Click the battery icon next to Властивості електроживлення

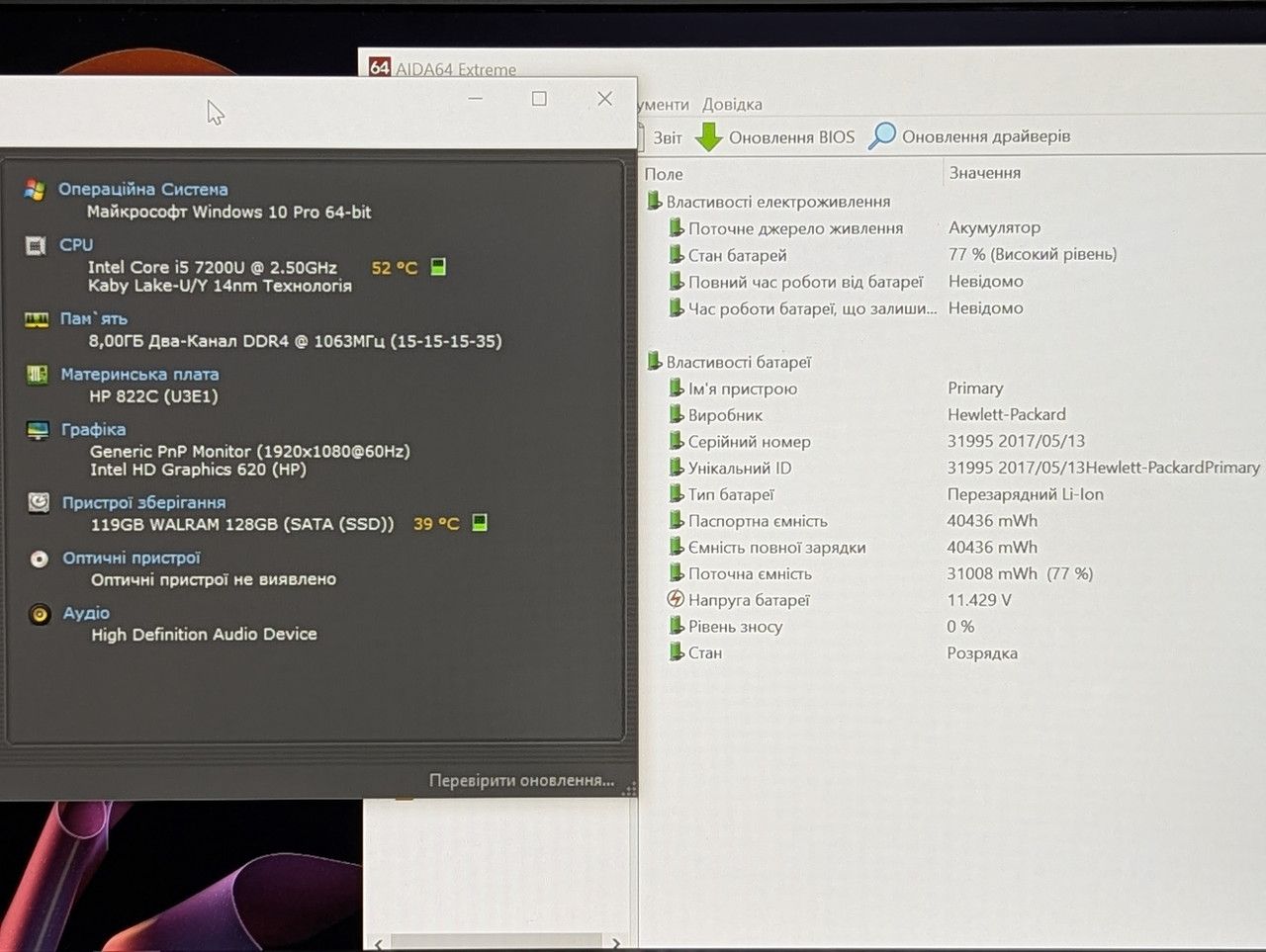click(654, 201)
